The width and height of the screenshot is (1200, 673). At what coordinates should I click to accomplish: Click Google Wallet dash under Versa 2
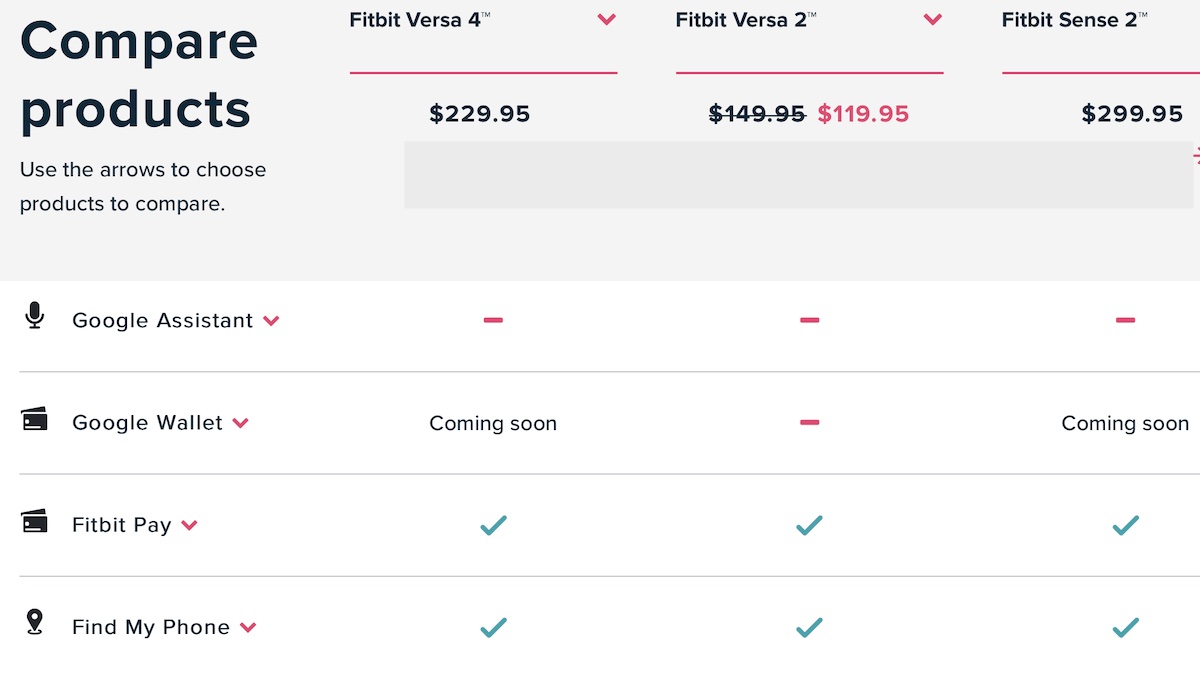click(809, 423)
